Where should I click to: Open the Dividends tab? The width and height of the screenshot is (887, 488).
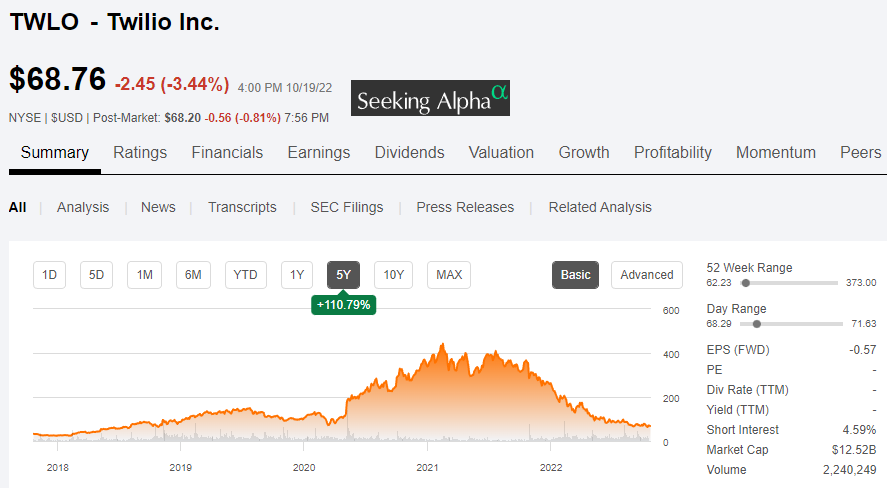pos(409,153)
